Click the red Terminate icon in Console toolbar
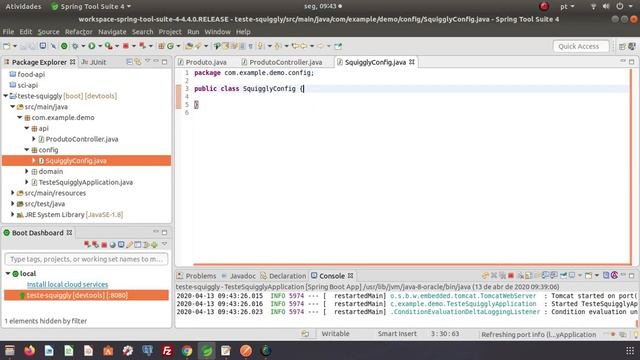Image resolution: width=640 pixels, height=360 pixels. coord(511,276)
